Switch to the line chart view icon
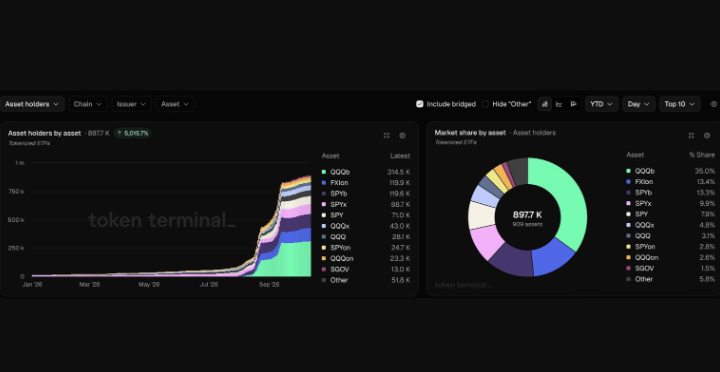The width and height of the screenshot is (720, 372). click(x=559, y=104)
